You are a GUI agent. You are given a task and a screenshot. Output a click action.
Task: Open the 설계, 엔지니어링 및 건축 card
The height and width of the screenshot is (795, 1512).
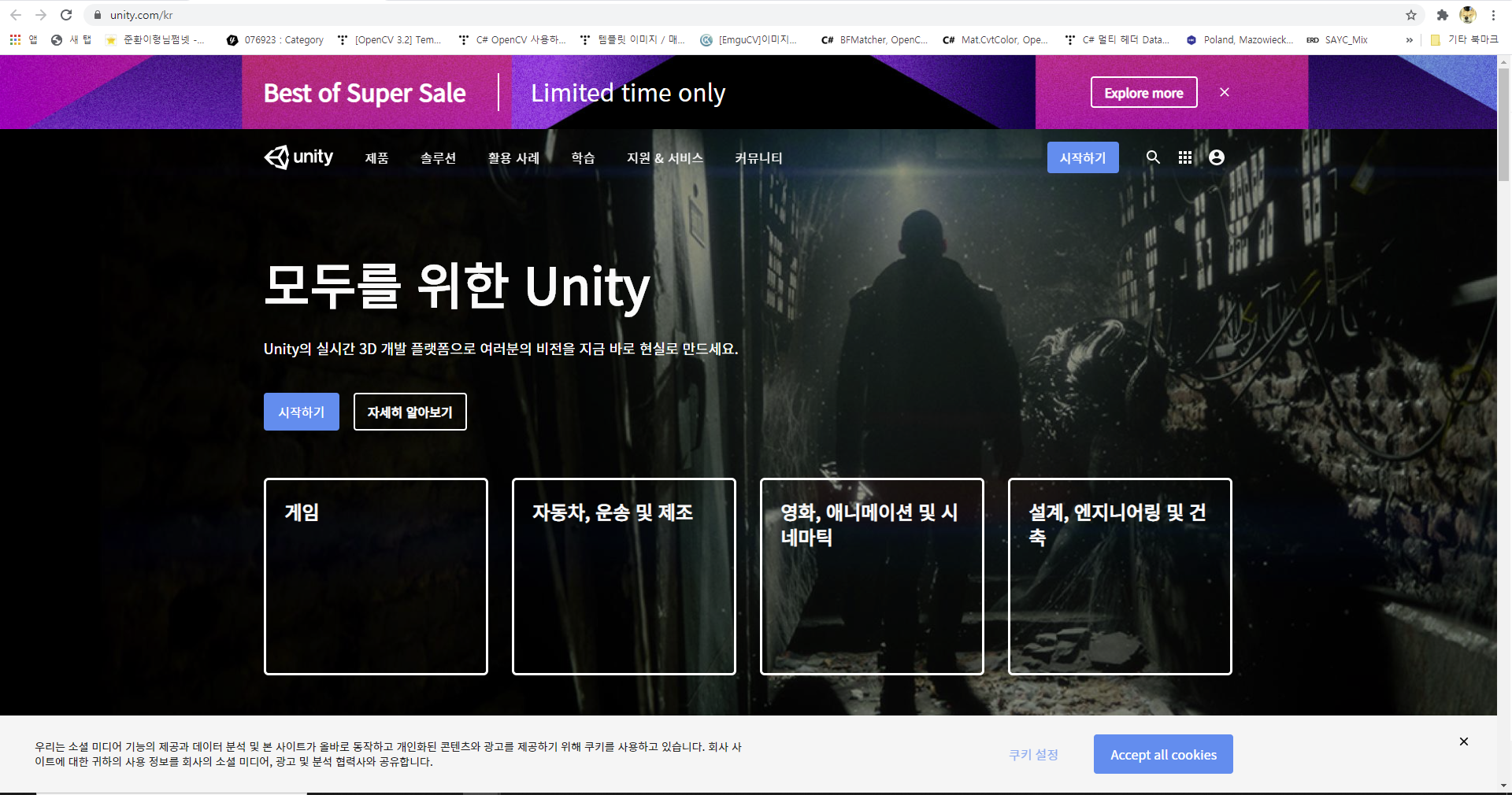(x=1120, y=576)
